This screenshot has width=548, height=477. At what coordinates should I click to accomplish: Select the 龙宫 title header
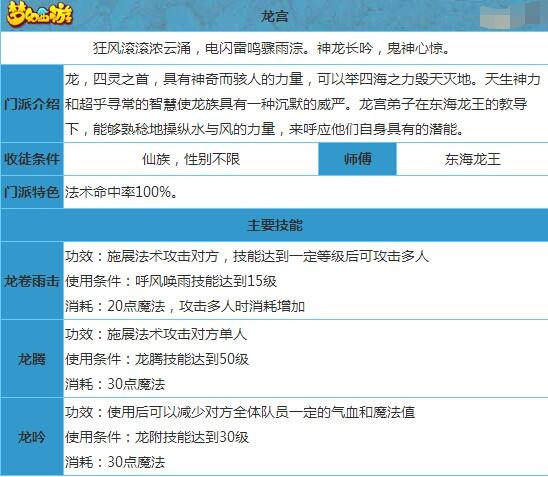[x=274, y=16]
